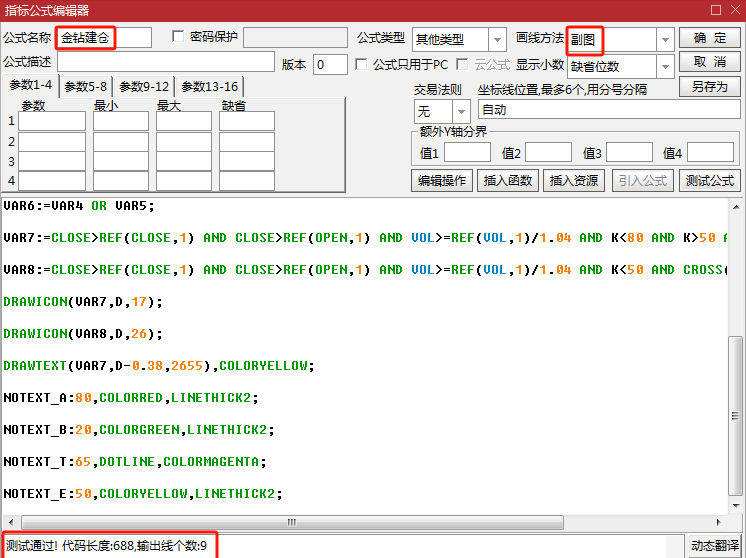Click the 值1 Y-axis boundary field
This screenshot has width=746, height=558.
pos(467,153)
